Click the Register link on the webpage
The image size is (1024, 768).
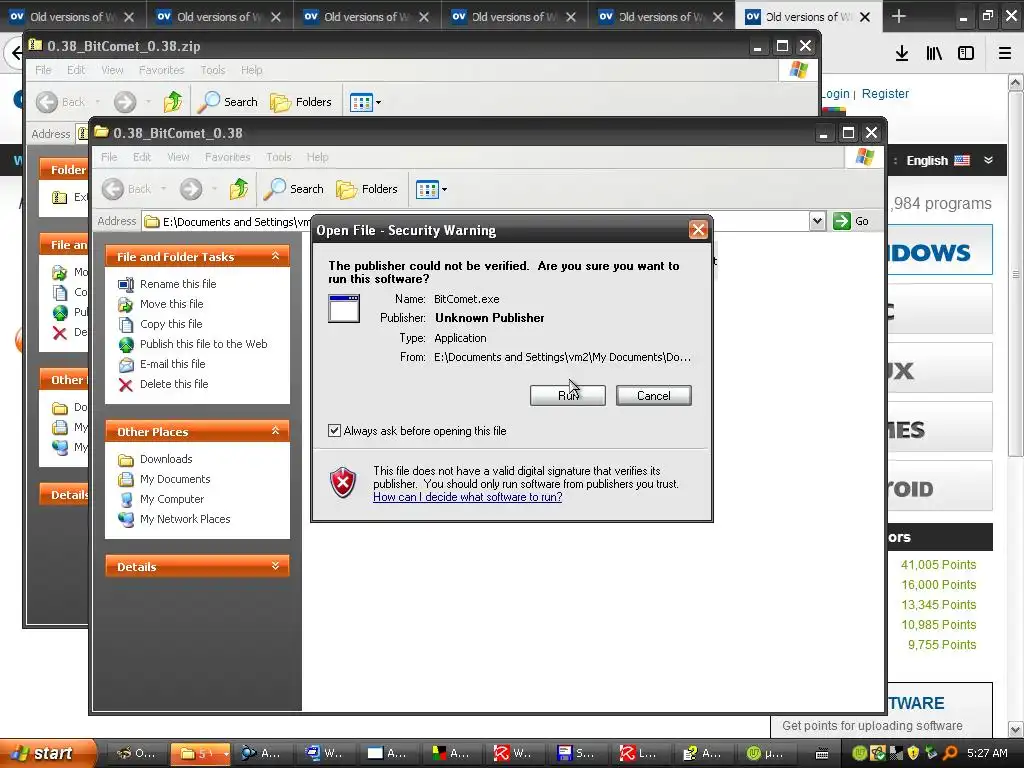(x=885, y=93)
